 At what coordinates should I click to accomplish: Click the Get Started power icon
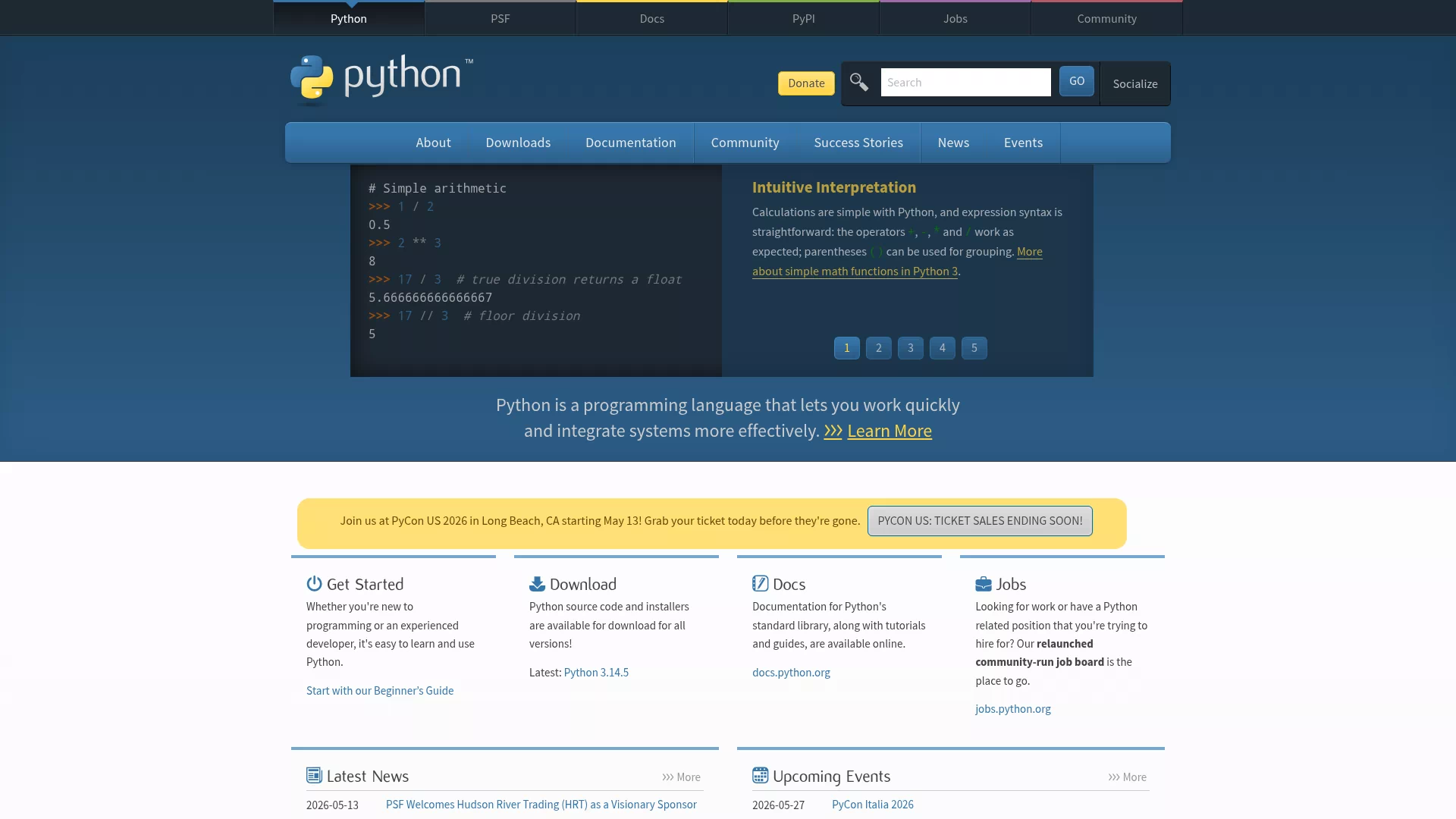pyautogui.click(x=314, y=583)
